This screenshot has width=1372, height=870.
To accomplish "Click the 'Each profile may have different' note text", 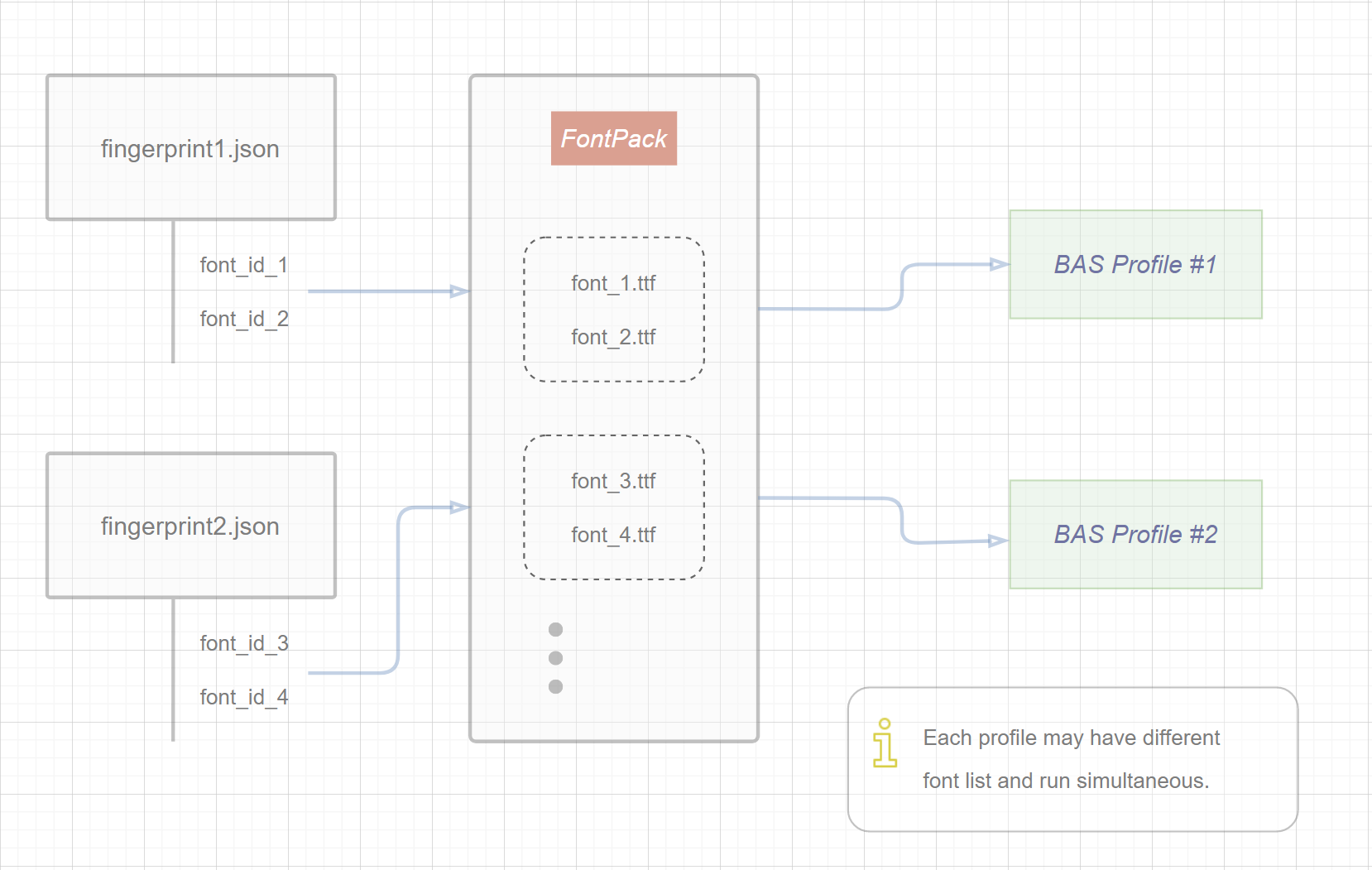I will tap(1071, 738).
